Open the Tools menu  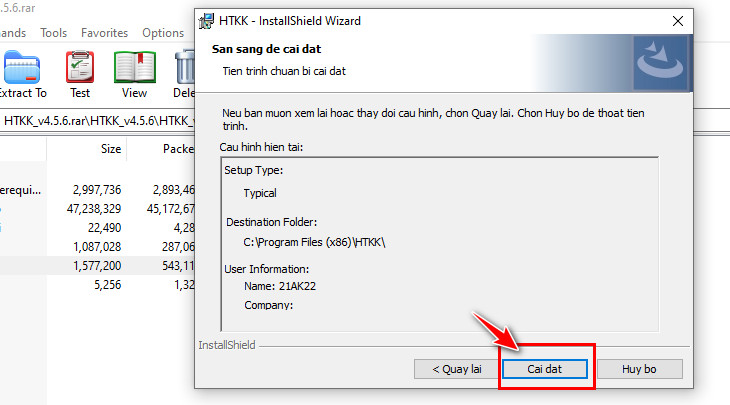54,33
